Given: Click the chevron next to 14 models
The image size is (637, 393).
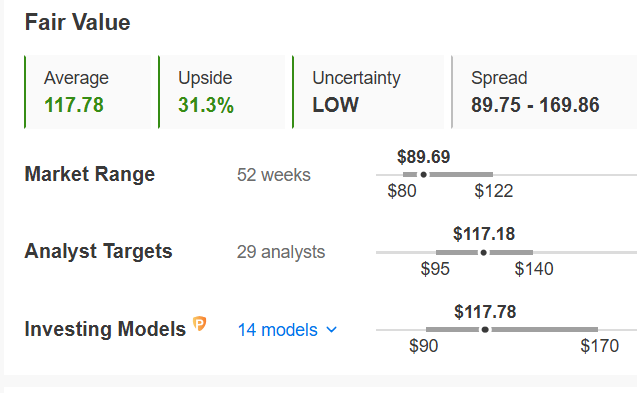Looking at the screenshot, I should pyautogui.click(x=332, y=330).
